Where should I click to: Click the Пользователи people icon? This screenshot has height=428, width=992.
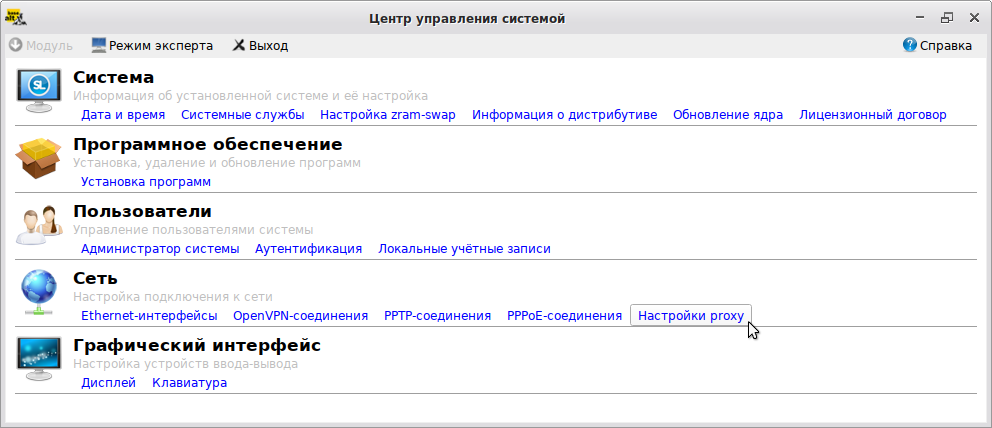(38, 225)
